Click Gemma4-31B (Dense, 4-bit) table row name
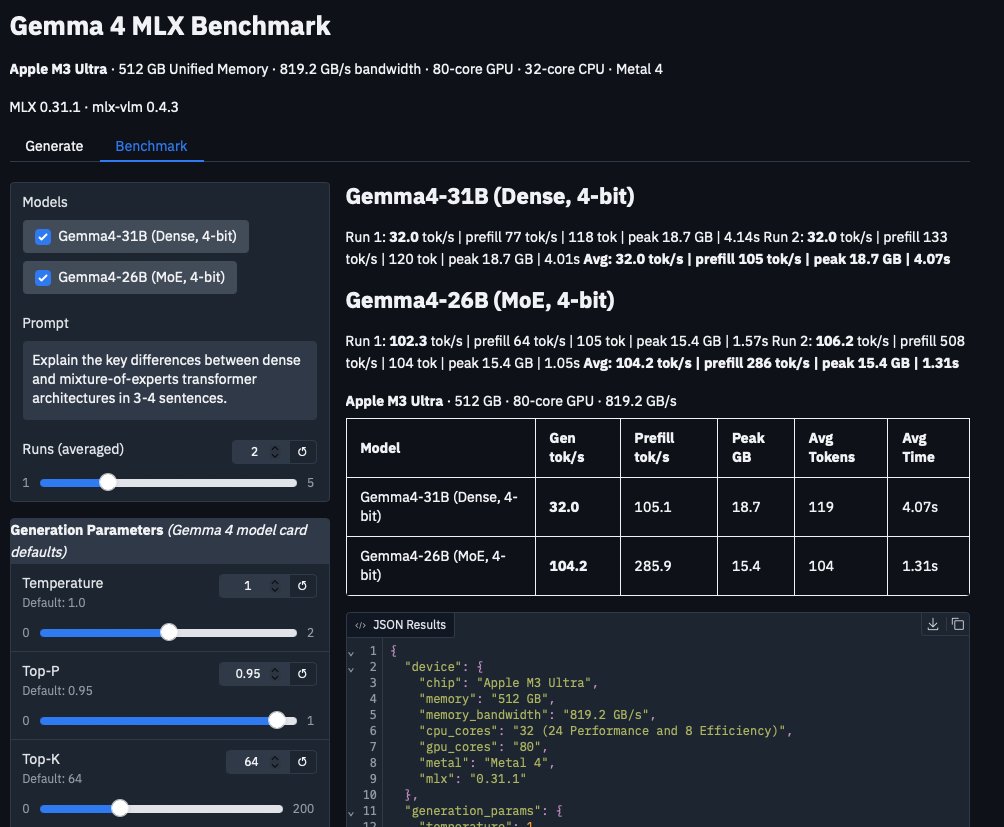 pyautogui.click(x=441, y=507)
